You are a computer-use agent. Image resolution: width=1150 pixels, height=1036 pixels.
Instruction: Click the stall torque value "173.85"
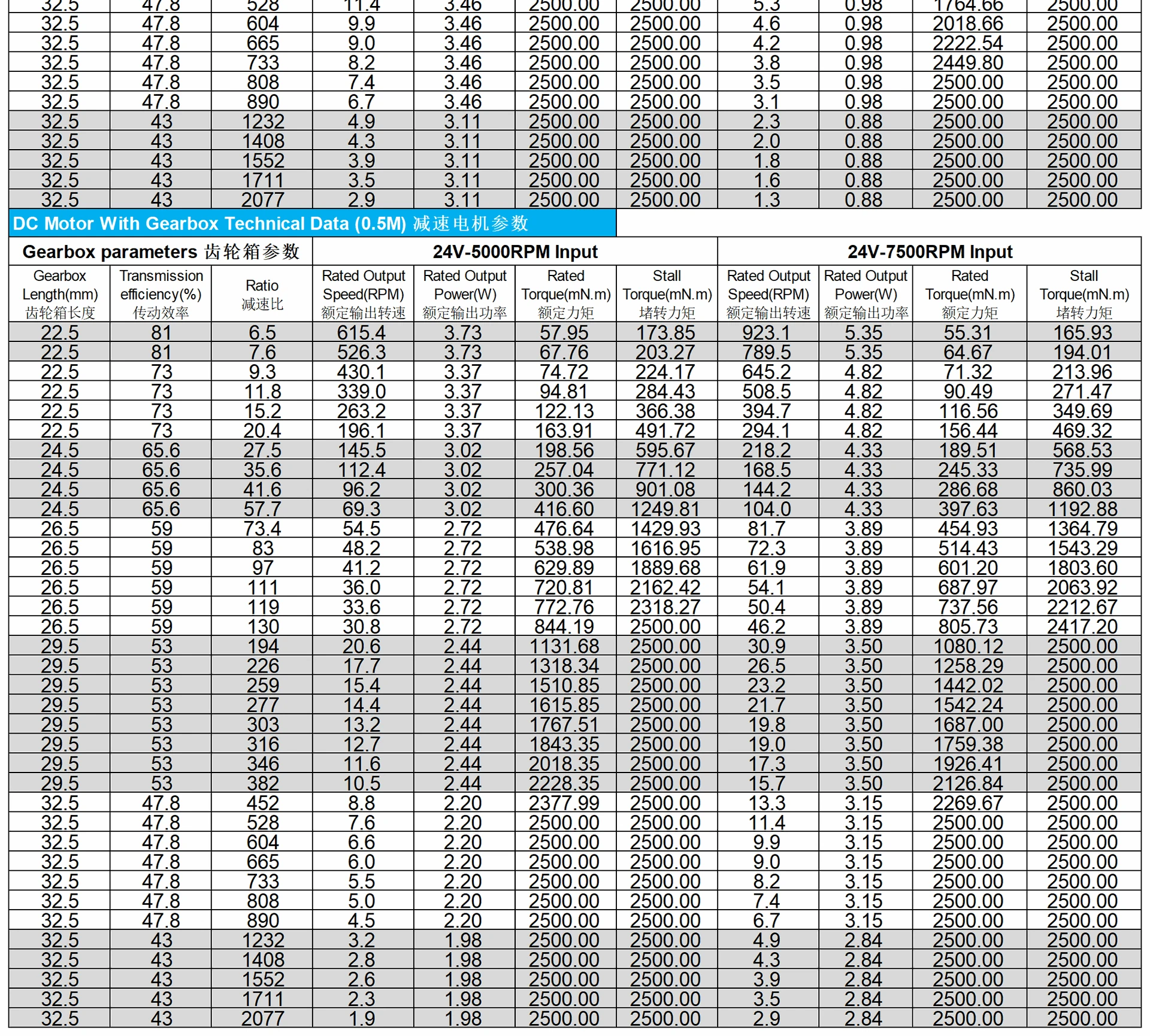pyautogui.click(x=665, y=332)
